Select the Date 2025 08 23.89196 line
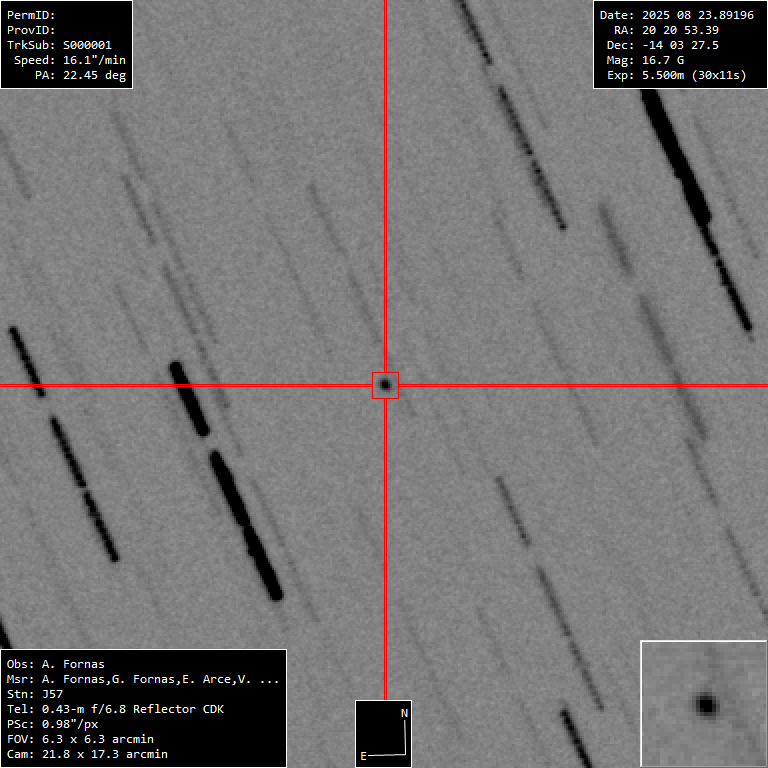Screen dimensions: 768x768 (676, 15)
